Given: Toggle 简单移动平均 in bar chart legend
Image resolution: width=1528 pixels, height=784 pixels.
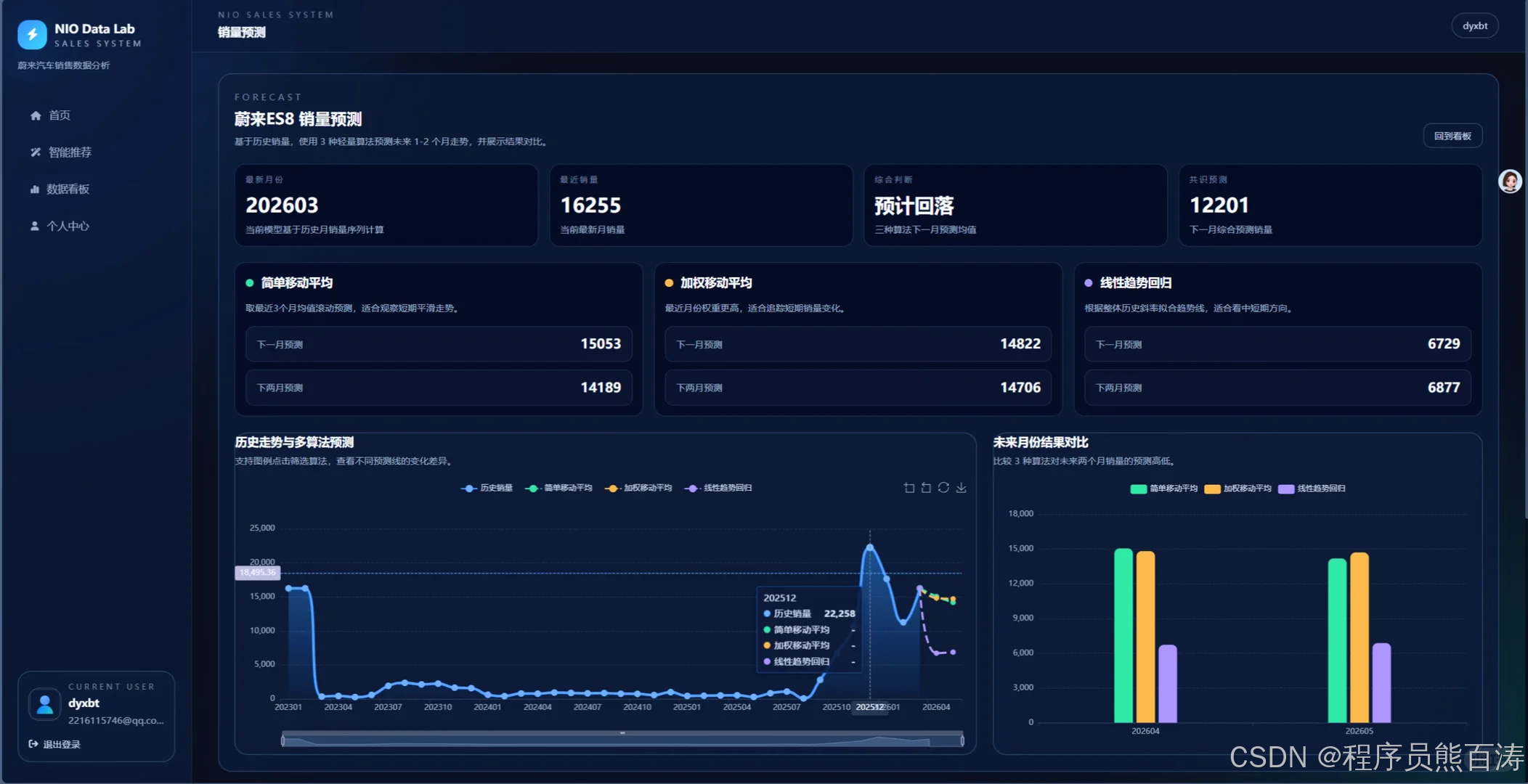Looking at the screenshot, I should click(x=1164, y=489).
